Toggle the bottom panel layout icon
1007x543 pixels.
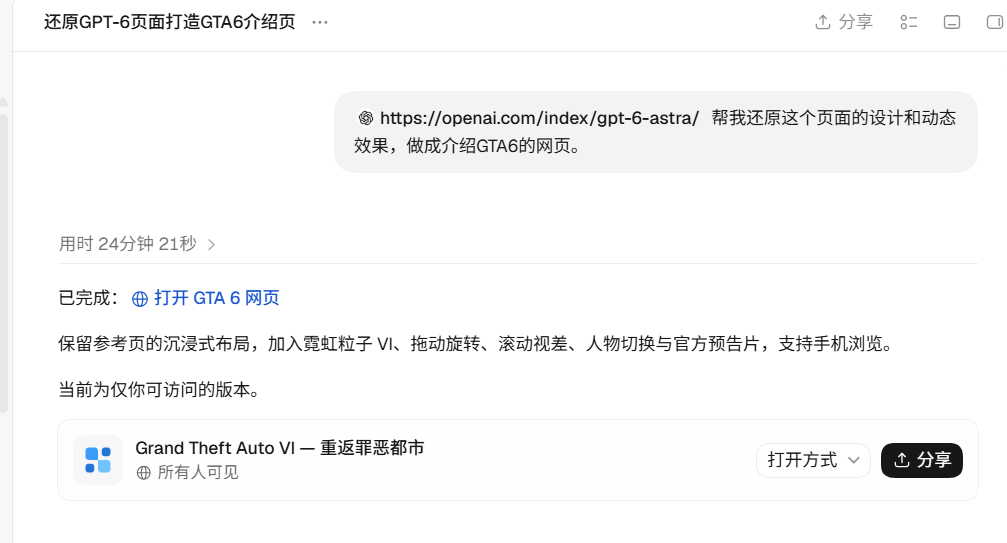[x=952, y=22]
